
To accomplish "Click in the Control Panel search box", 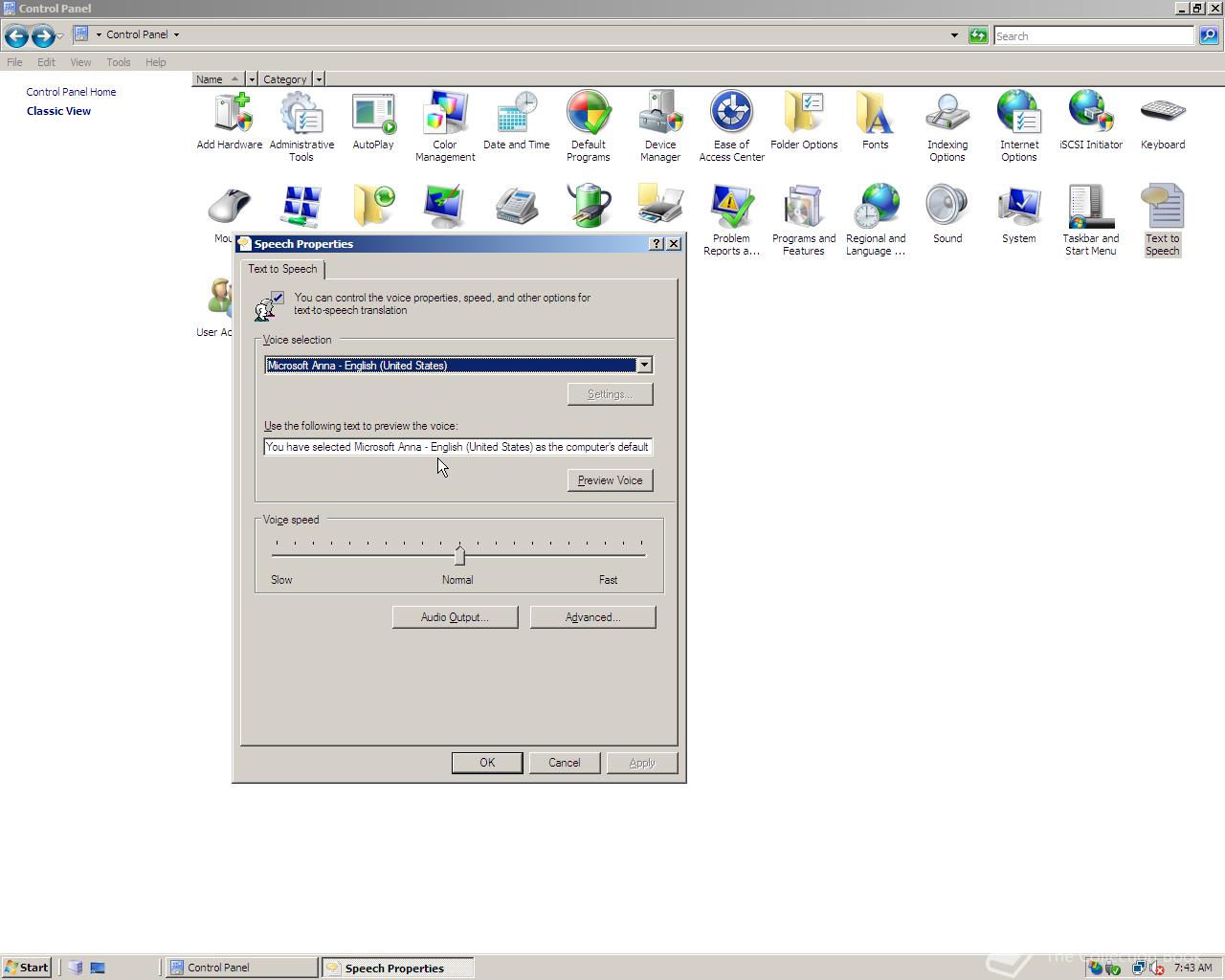I will 1094,35.
